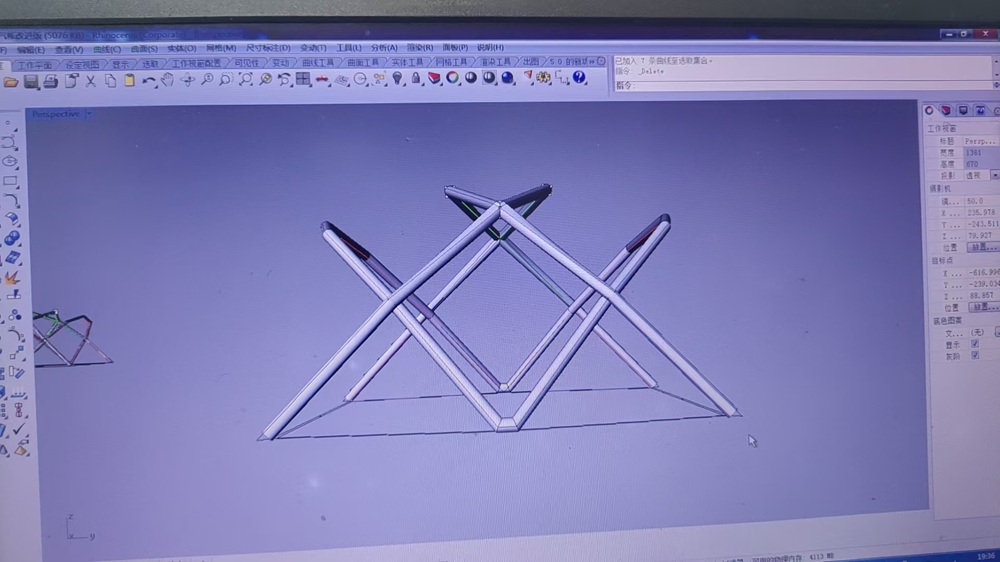
Task: Click the options gear icon
Action: [x=543, y=78]
